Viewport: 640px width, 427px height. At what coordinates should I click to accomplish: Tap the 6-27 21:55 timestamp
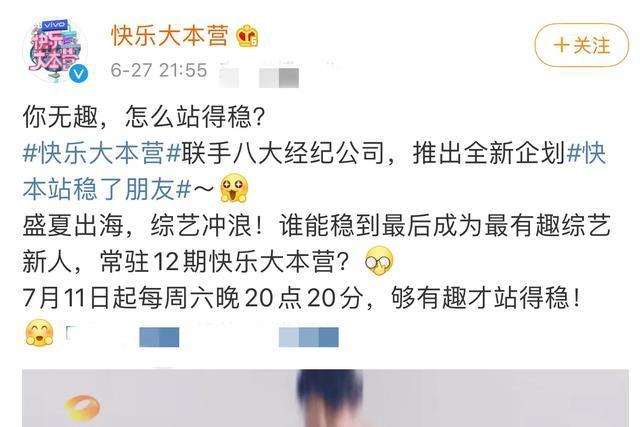point(159,70)
